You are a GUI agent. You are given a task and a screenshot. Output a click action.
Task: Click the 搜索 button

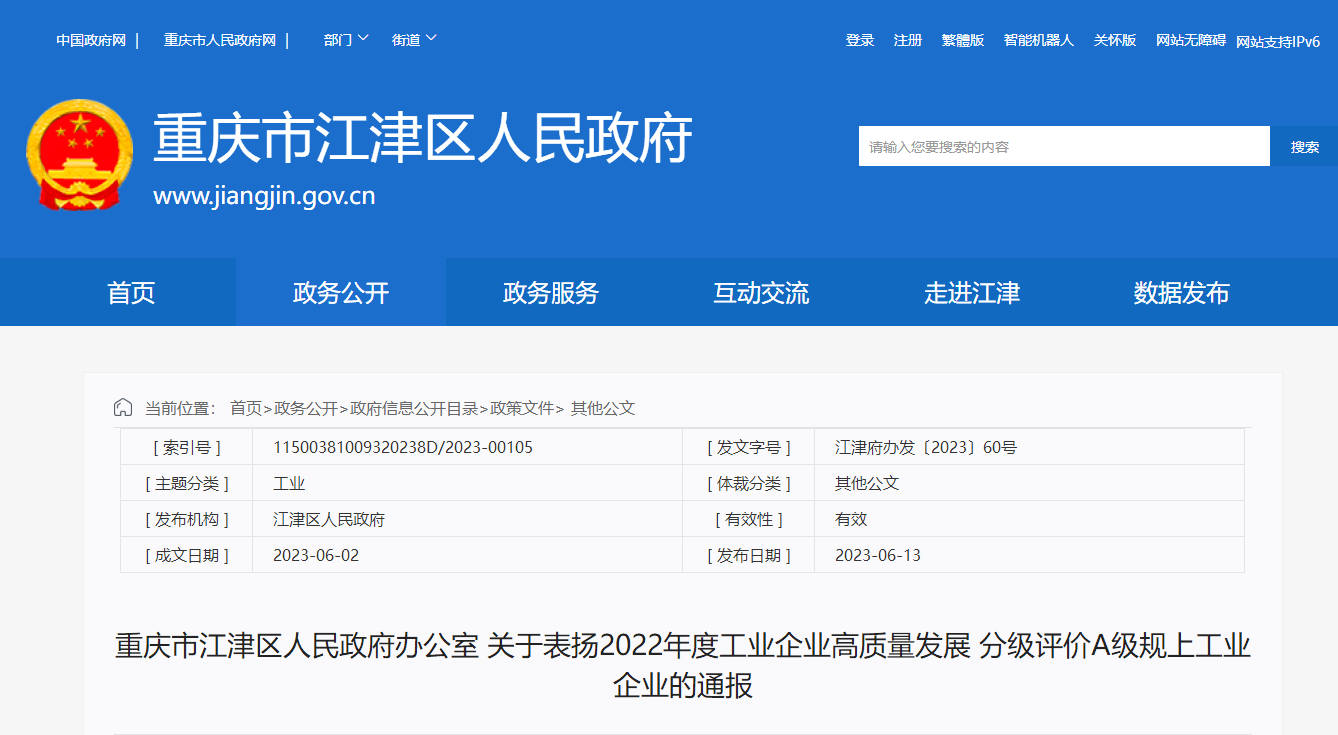pos(1304,146)
